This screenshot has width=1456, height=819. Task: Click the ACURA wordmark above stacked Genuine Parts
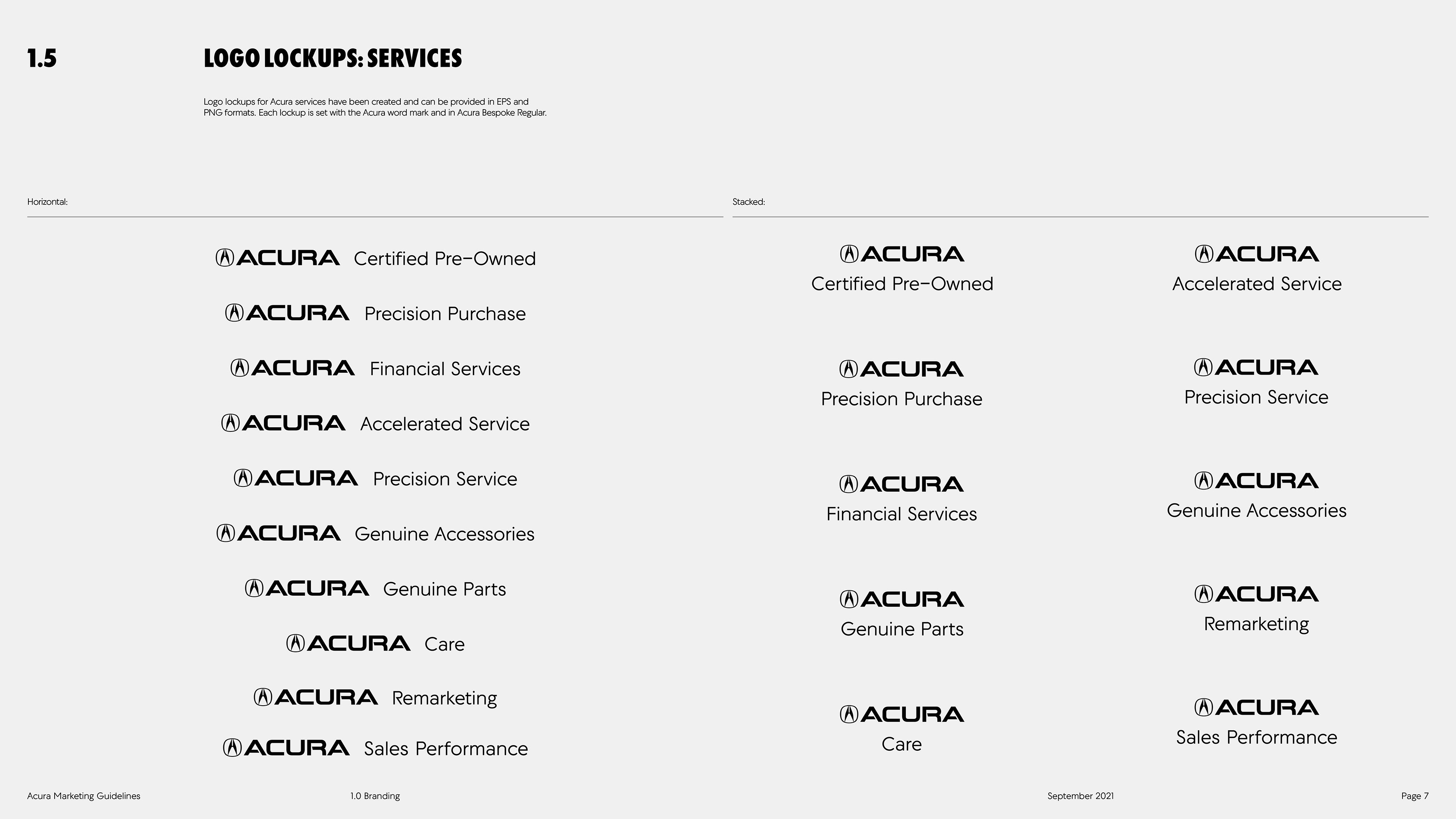(912, 599)
